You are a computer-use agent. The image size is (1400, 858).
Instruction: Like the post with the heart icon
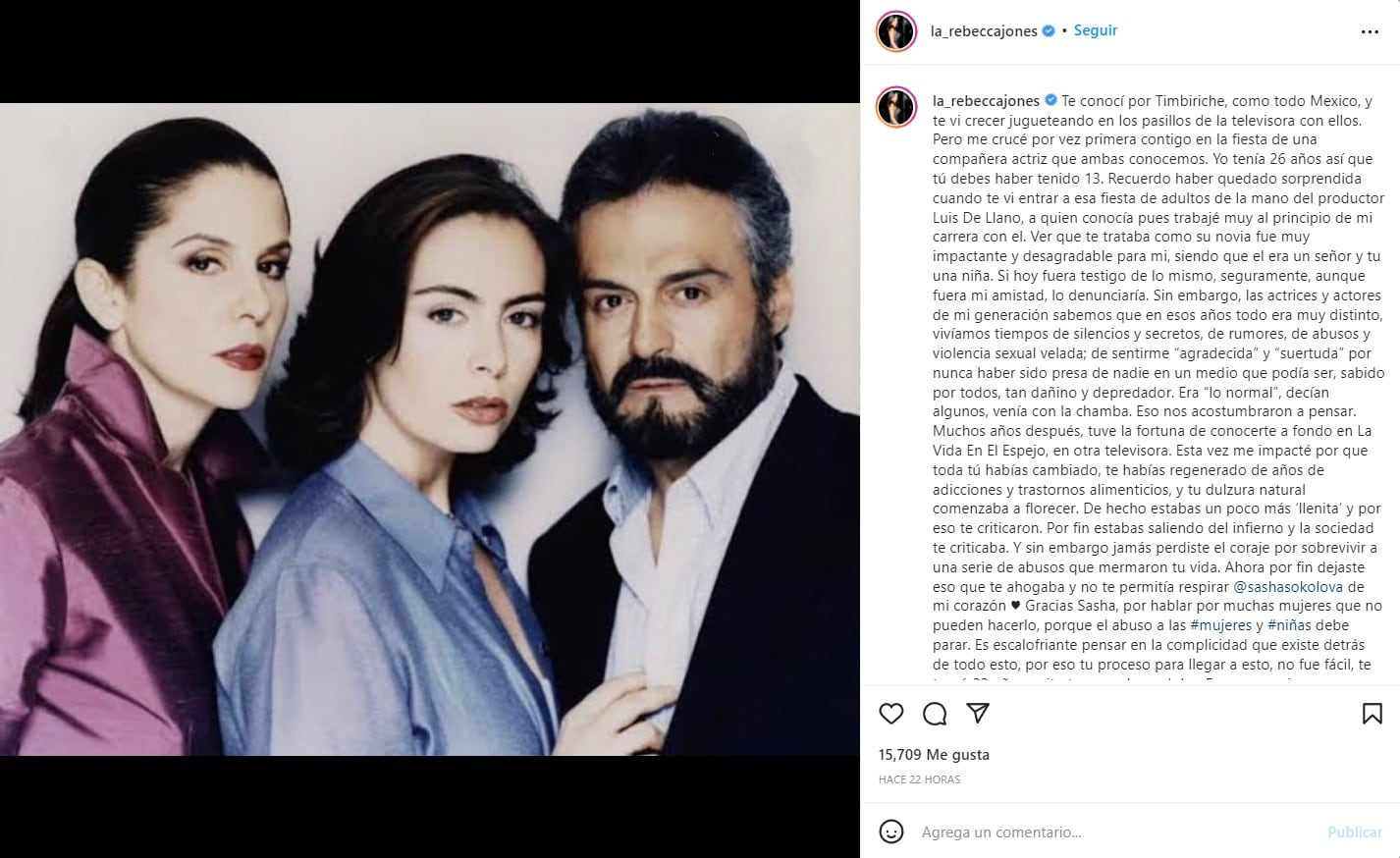tap(891, 714)
